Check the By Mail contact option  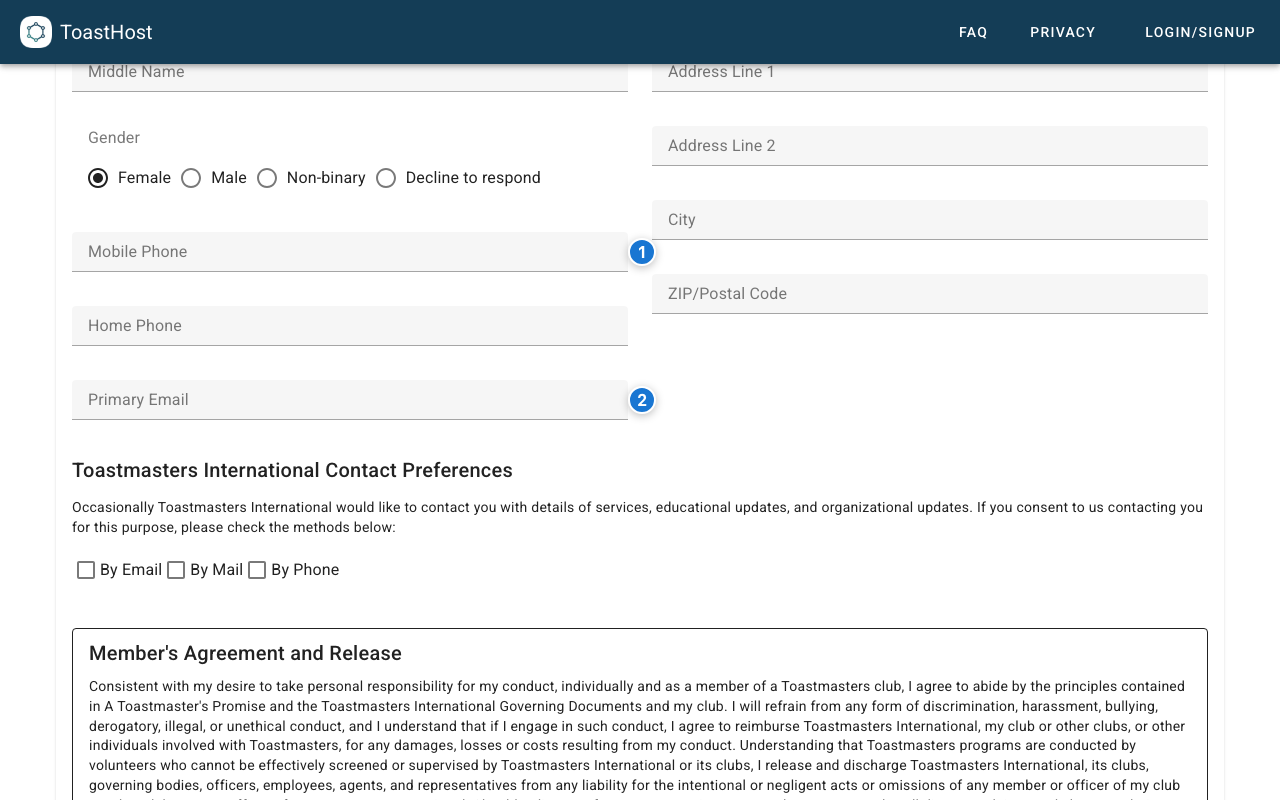click(176, 570)
